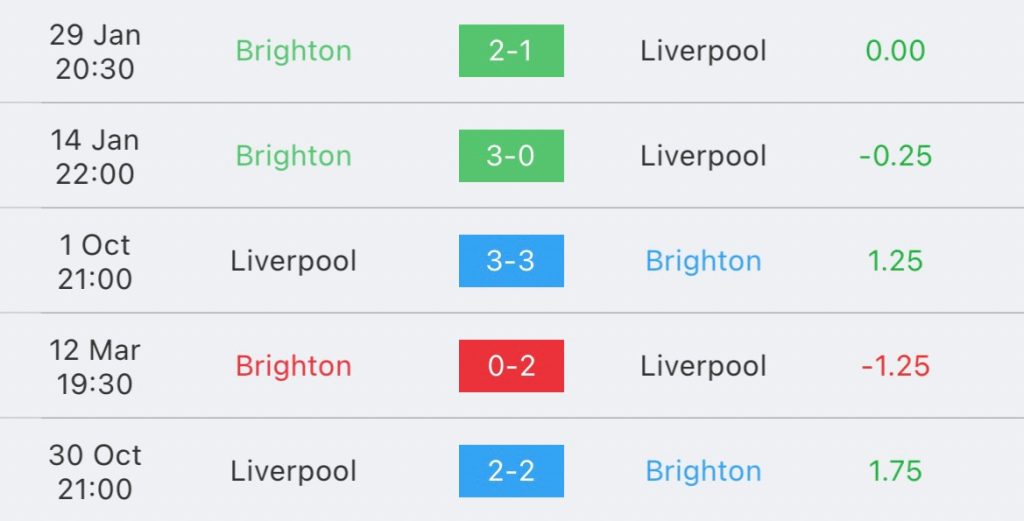The image size is (1024, 521).
Task: Click the green 2-1 score badge
Action: (511, 51)
